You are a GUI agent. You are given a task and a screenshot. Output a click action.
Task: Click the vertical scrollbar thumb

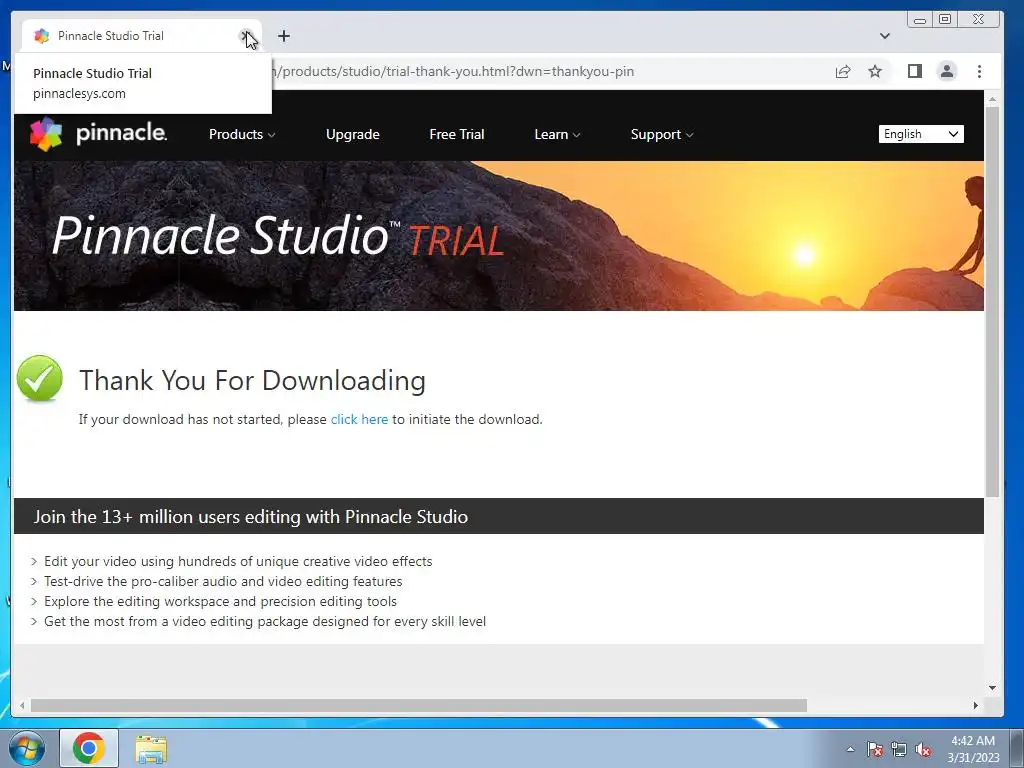(x=992, y=300)
